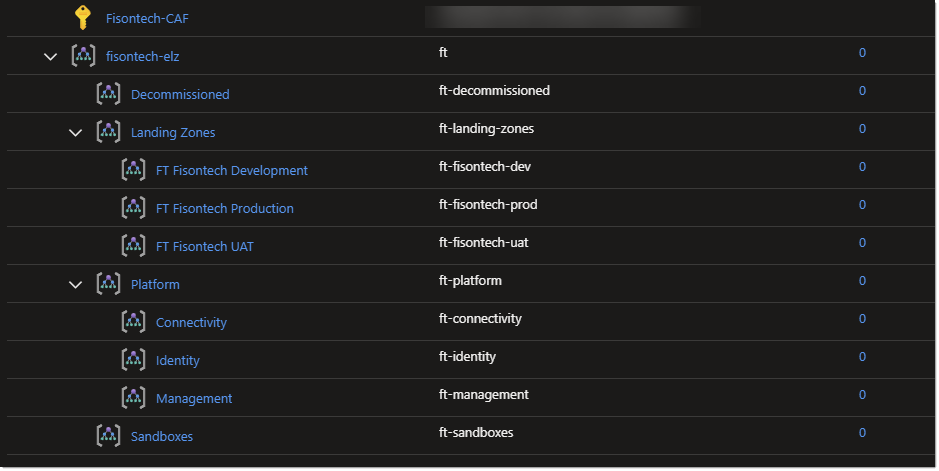Click the subscription count for Decommissioned

tap(862, 90)
